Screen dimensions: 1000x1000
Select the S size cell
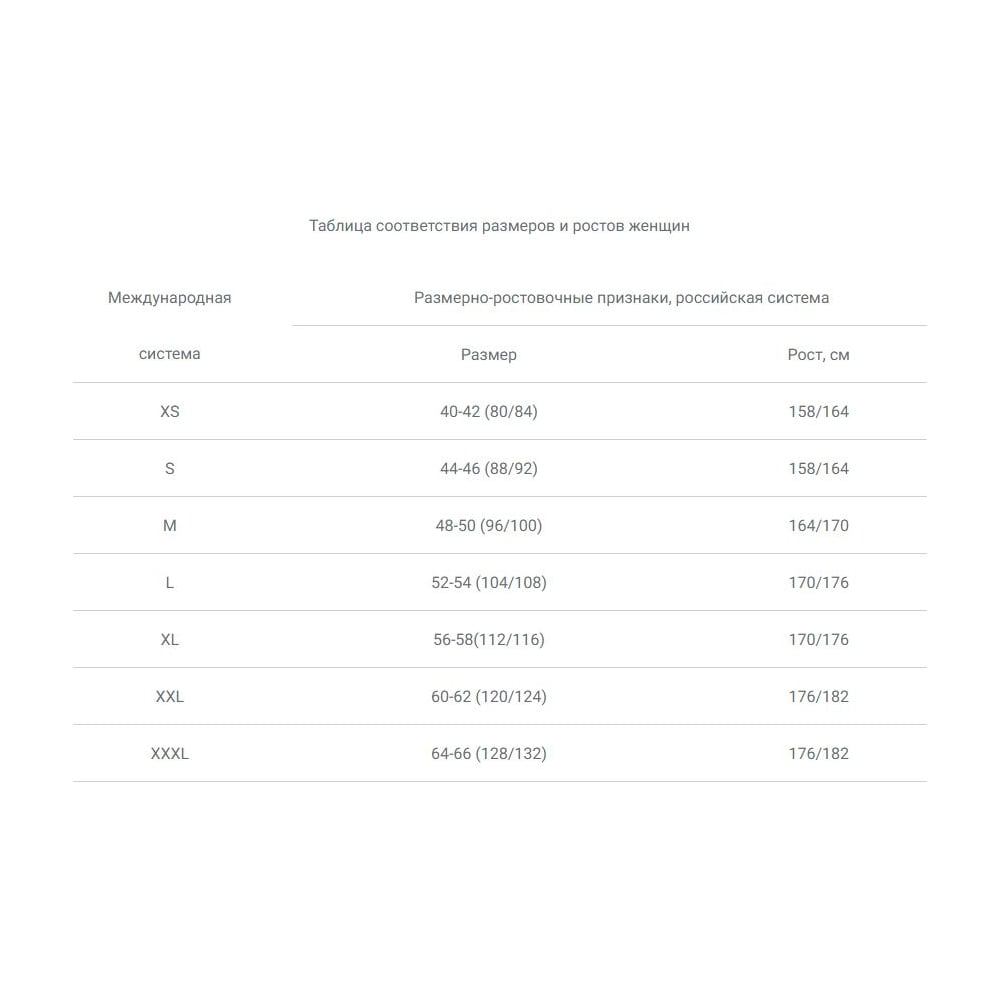pos(169,469)
